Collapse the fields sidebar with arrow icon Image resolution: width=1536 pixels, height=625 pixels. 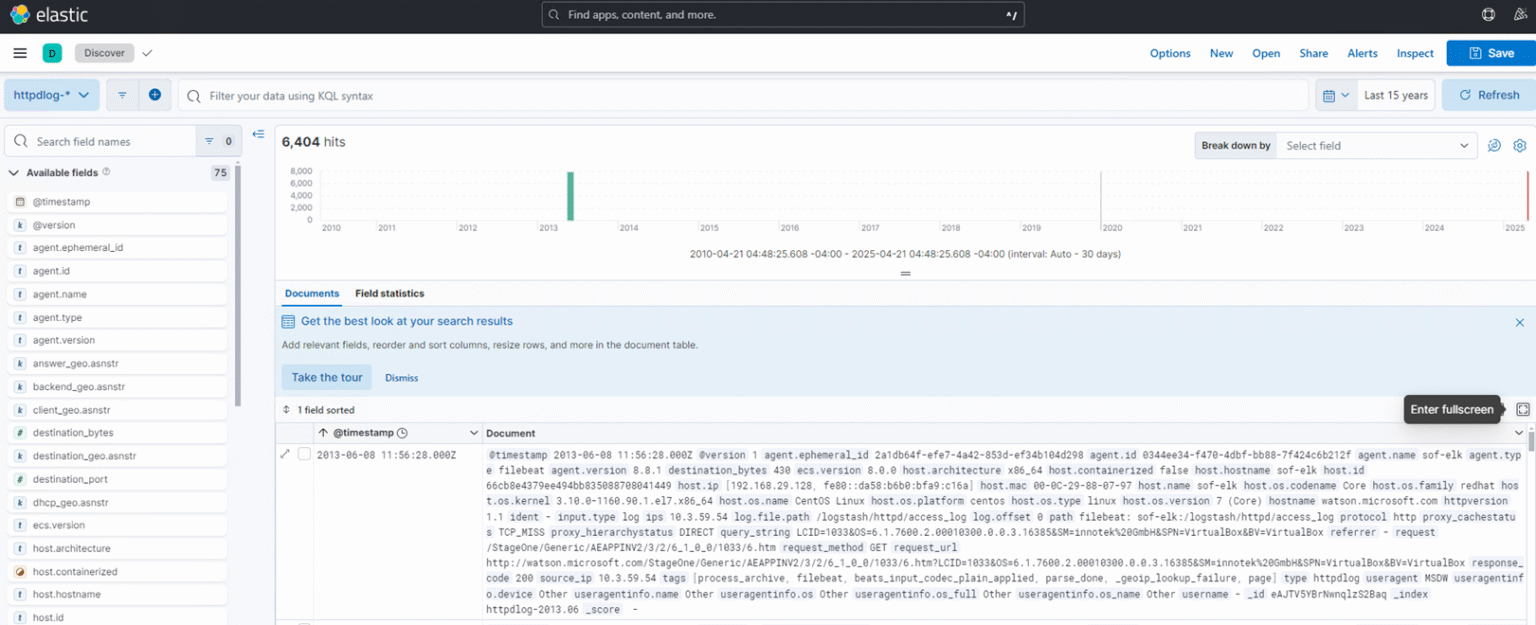[259, 133]
